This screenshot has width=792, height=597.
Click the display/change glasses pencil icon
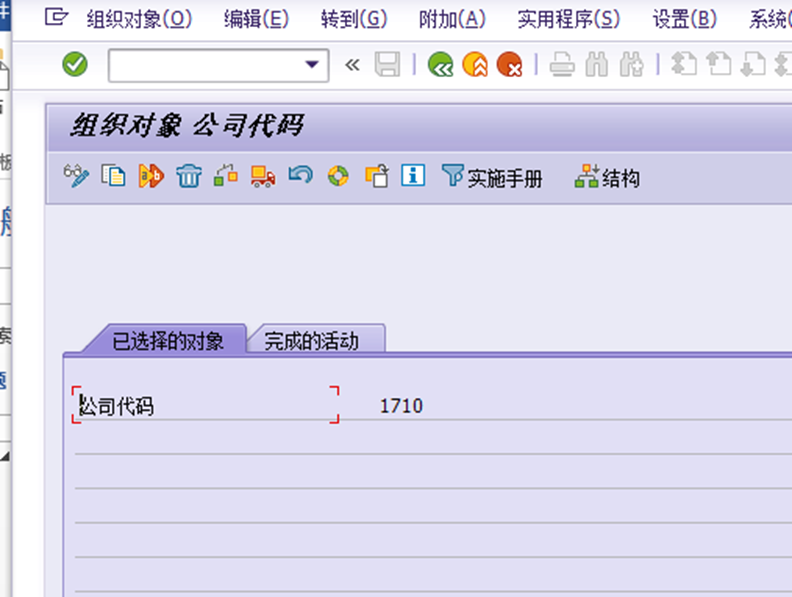pyautogui.click(x=76, y=176)
